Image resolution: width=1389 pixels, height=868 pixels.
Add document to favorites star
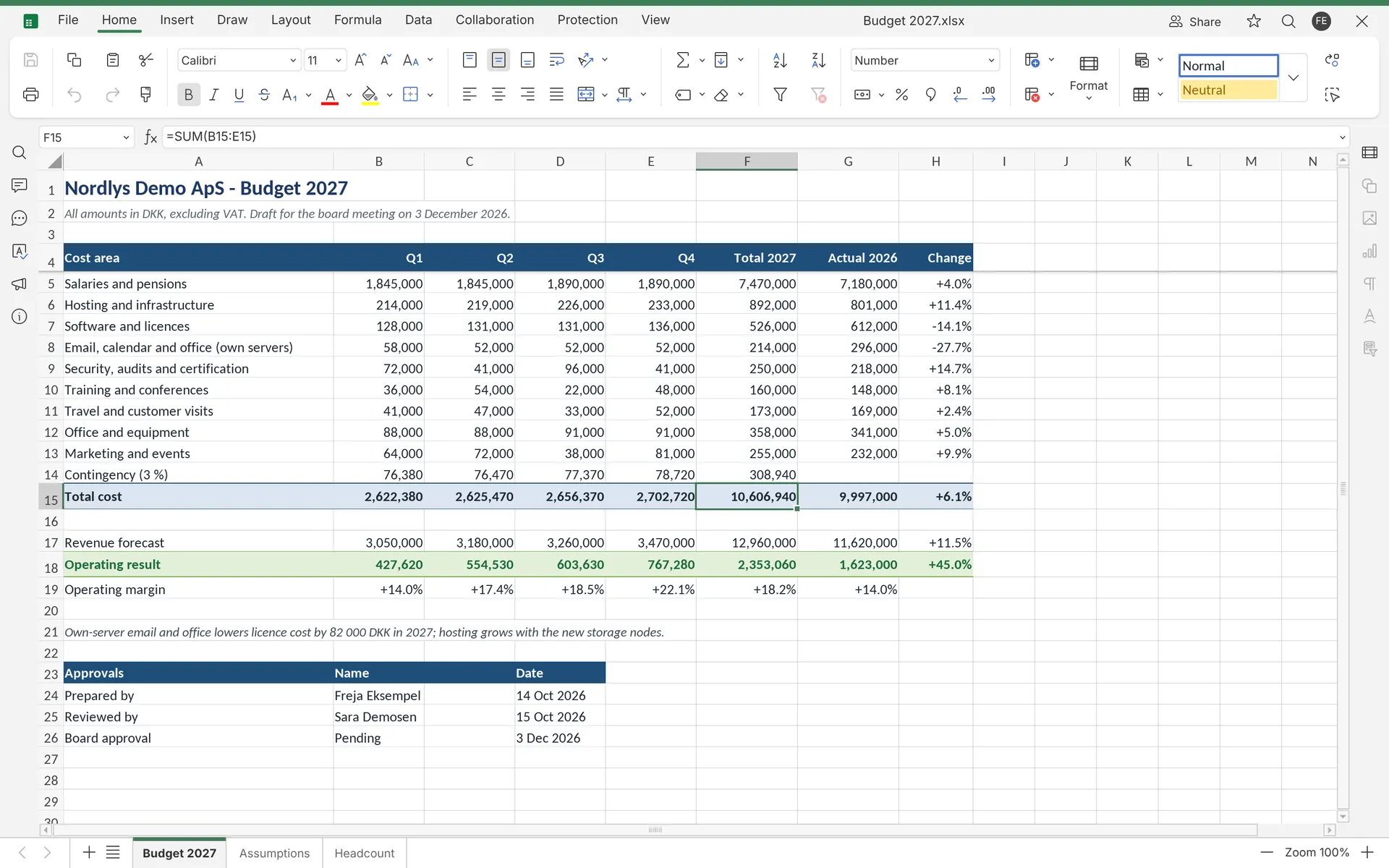click(x=1254, y=21)
